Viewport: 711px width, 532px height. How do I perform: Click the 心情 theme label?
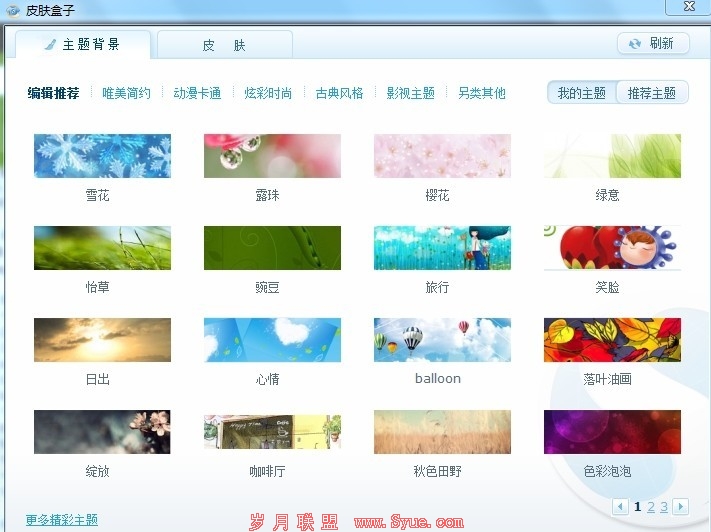[268, 379]
